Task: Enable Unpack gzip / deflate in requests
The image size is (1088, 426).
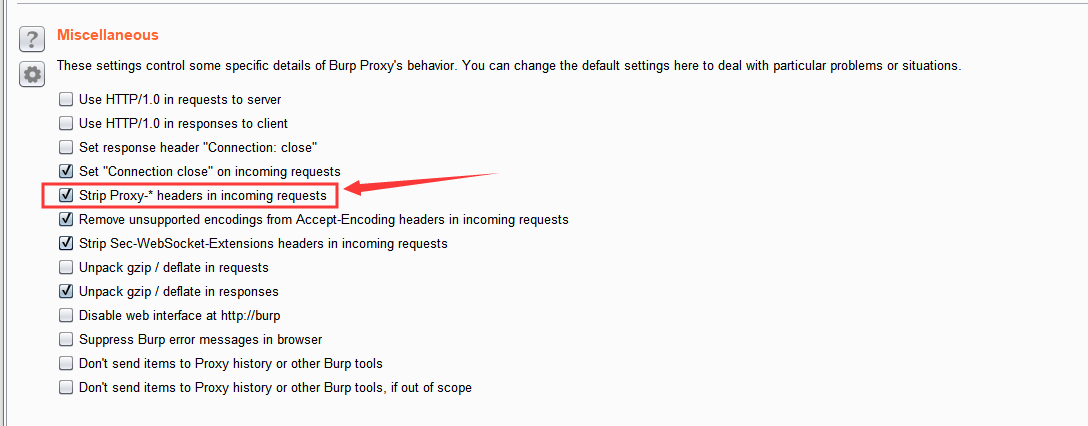Action: pyautogui.click(x=66, y=268)
